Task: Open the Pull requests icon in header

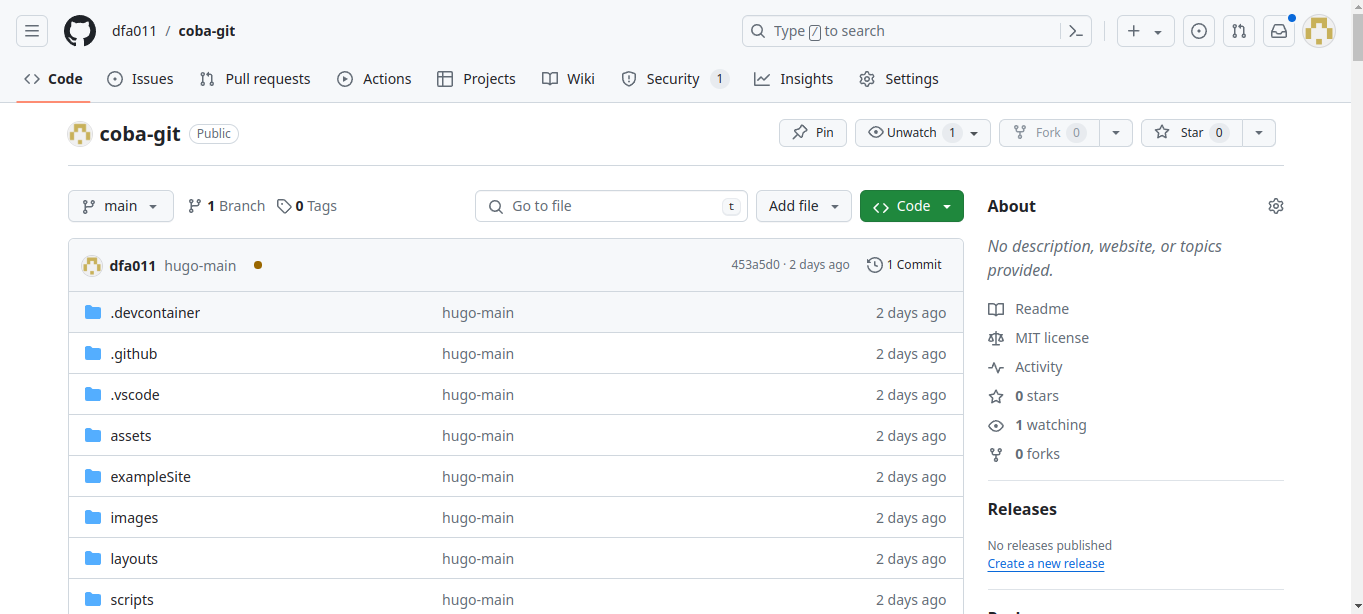Action: (x=1239, y=31)
